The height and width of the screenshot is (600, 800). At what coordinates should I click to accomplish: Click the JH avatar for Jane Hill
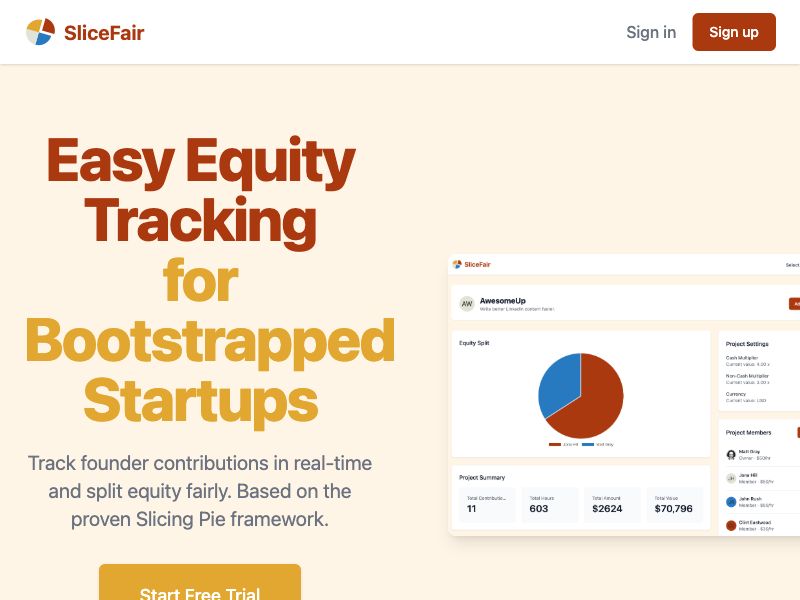coord(731,478)
